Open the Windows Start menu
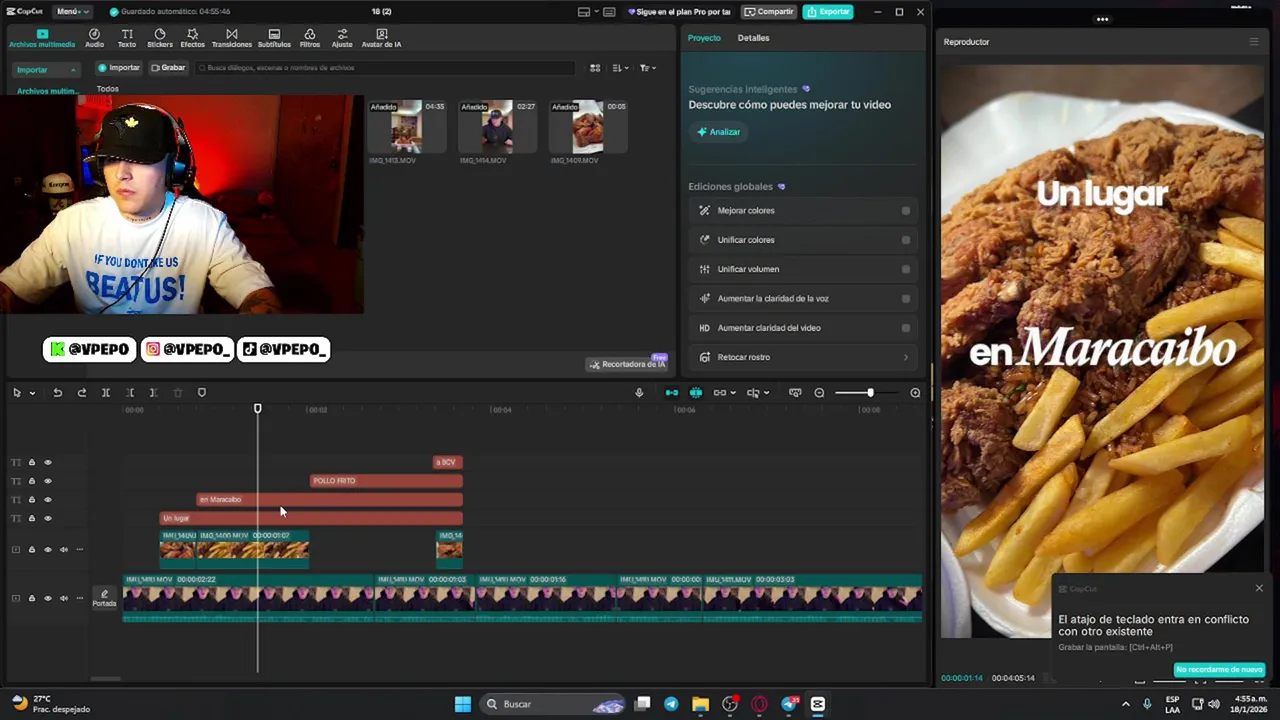Screen dimensions: 1280x720 click(x=463, y=704)
